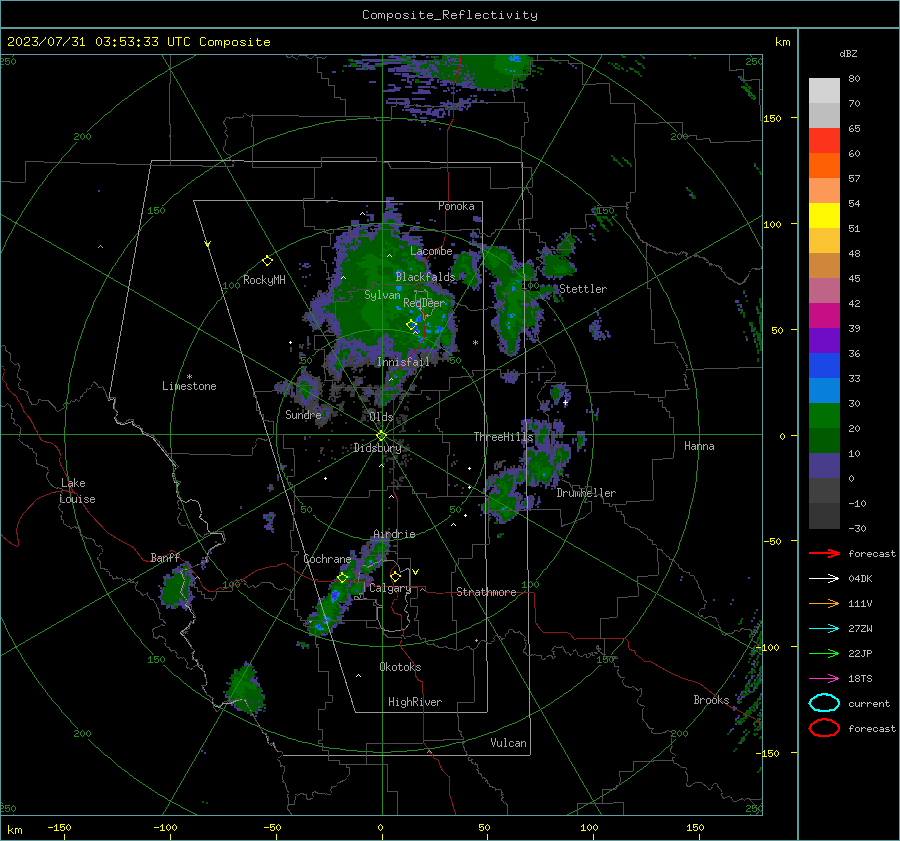This screenshot has width=900, height=841.
Task: Select the orange 60–57 dBZ color swatch
Action: pos(824,166)
